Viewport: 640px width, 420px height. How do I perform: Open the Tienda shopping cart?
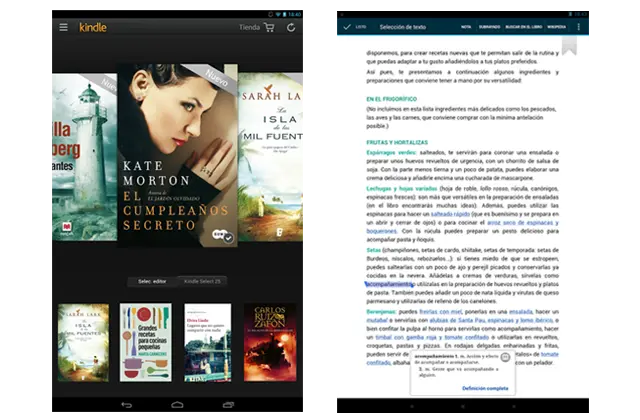pyautogui.click(x=269, y=27)
